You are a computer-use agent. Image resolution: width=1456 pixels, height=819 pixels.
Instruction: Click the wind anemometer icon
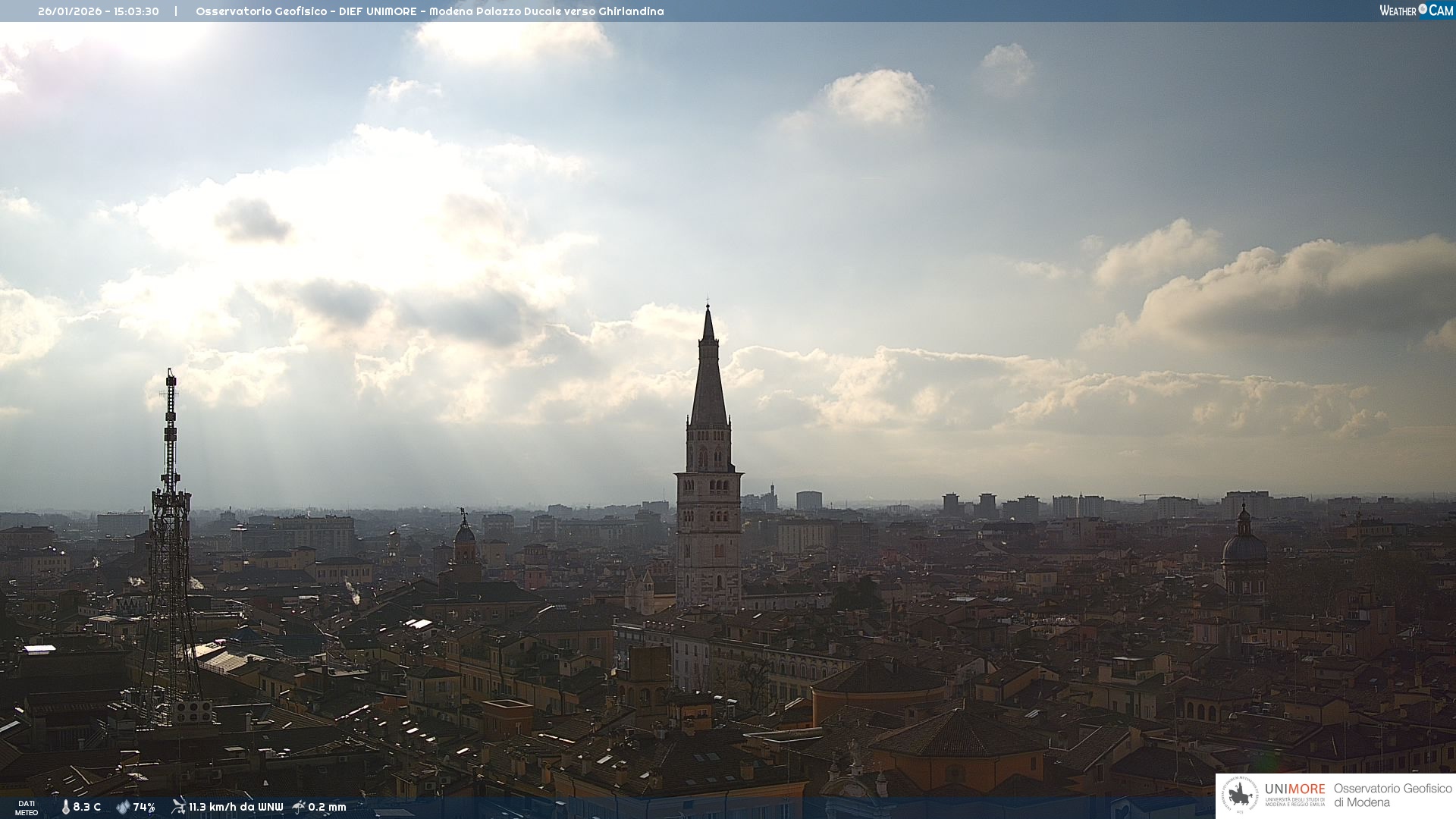178,806
